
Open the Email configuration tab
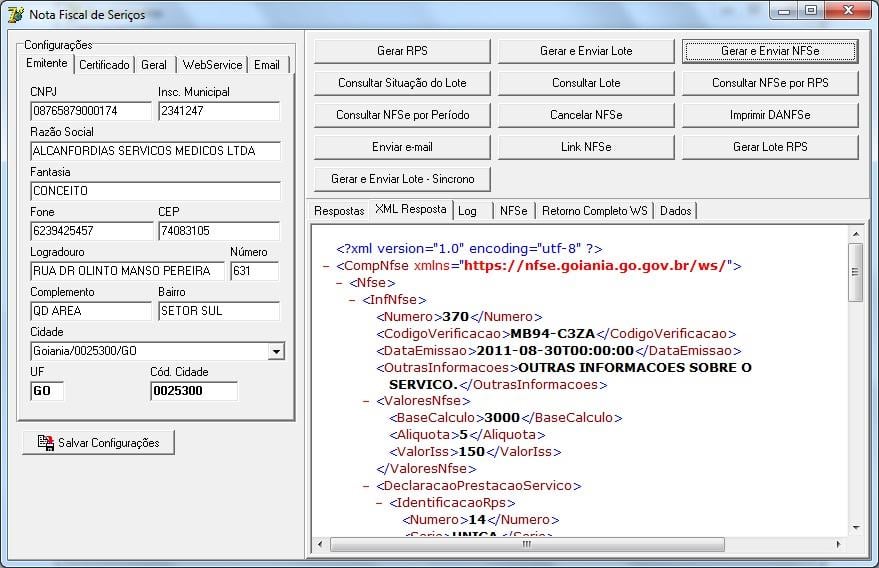click(x=267, y=64)
